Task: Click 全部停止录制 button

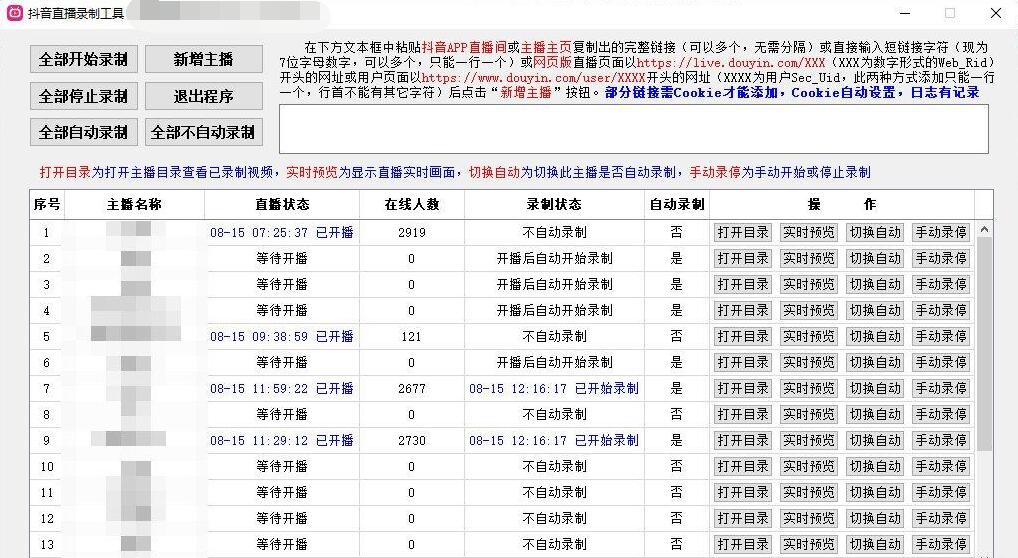Action: coord(83,96)
